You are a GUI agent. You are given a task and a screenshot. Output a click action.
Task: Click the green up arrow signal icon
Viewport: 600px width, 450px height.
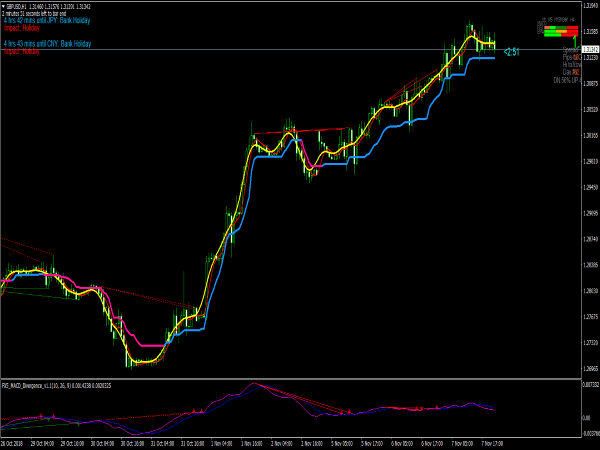[x=574, y=41]
